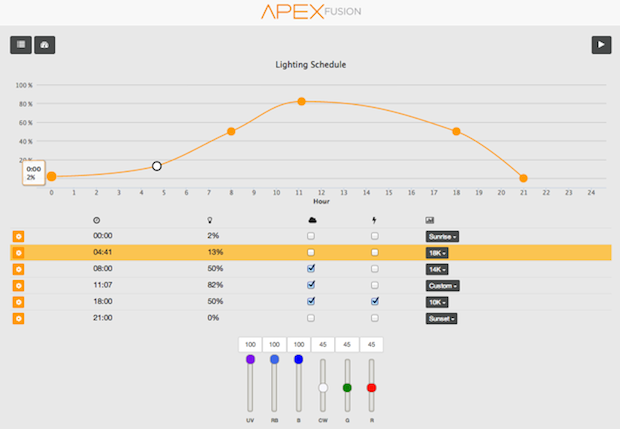
Task: Click the UV purple slider handle
Action: [x=250, y=359]
